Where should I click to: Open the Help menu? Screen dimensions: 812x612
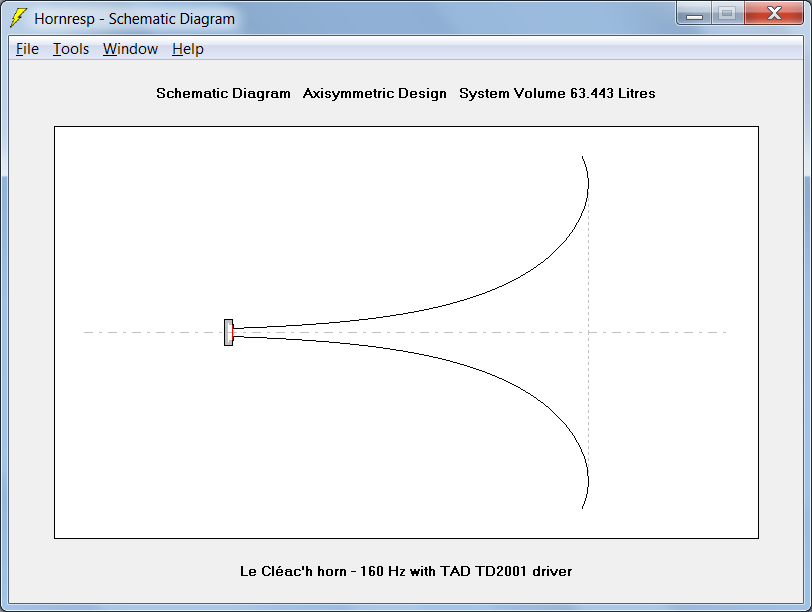point(187,49)
